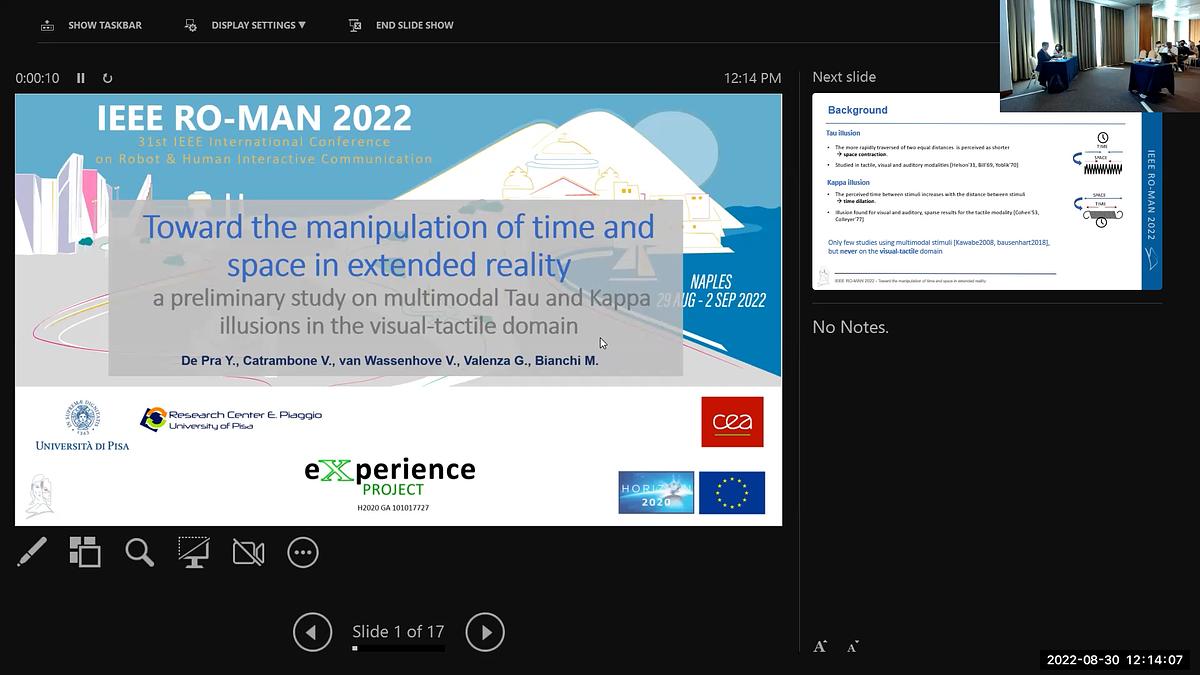Open more slide show options ellipsis
Screen dimensions: 1200x675
pos(302,552)
